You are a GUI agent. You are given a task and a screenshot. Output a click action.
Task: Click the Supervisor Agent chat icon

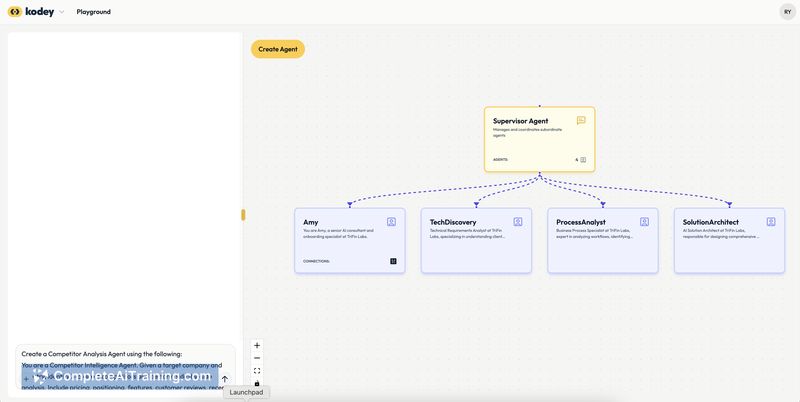(581, 121)
